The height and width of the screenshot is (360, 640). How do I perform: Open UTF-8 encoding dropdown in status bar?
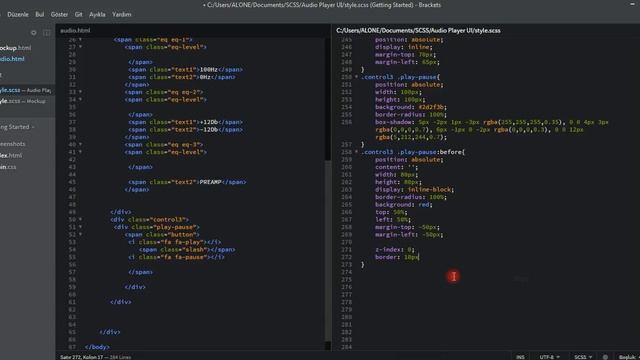pos(549,357)
